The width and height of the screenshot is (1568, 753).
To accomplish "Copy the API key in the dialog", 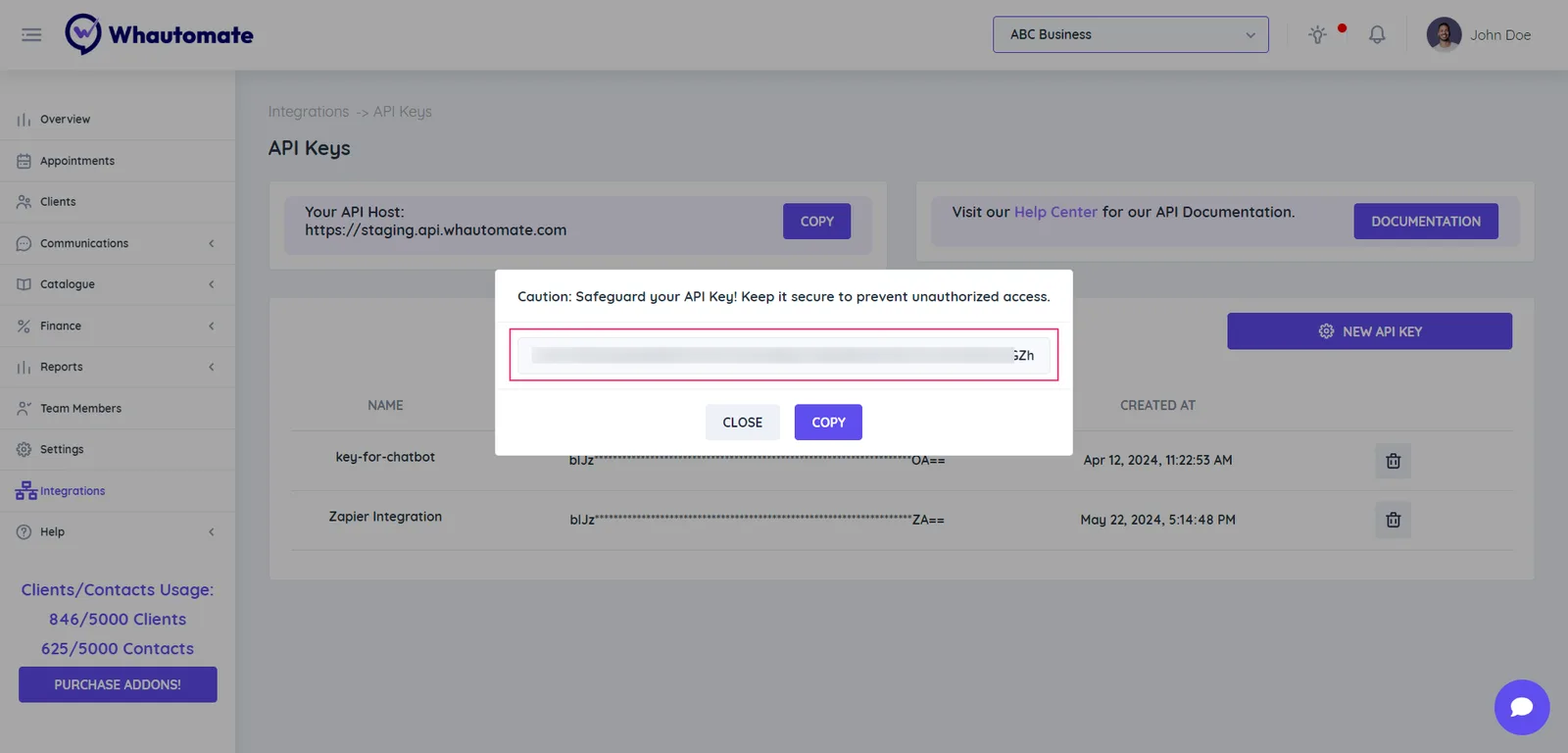I will click(x=828, y=423).
